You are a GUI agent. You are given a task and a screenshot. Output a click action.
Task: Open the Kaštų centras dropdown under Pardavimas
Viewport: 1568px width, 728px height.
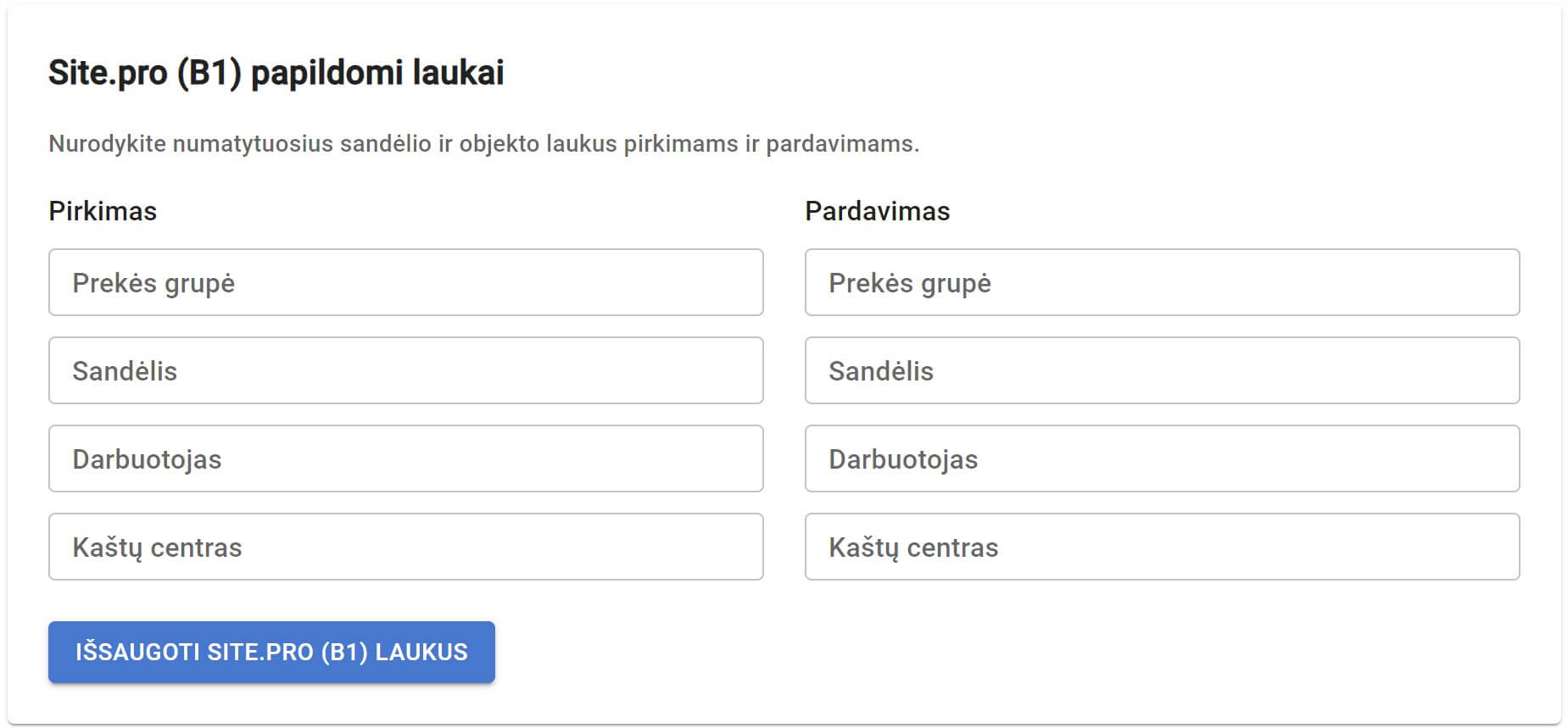click(x=1162, y=547)
